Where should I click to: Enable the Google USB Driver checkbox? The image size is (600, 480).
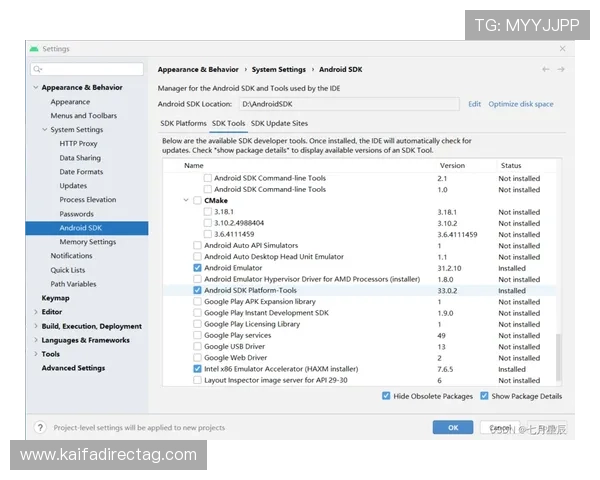click(x=197, y=346)
